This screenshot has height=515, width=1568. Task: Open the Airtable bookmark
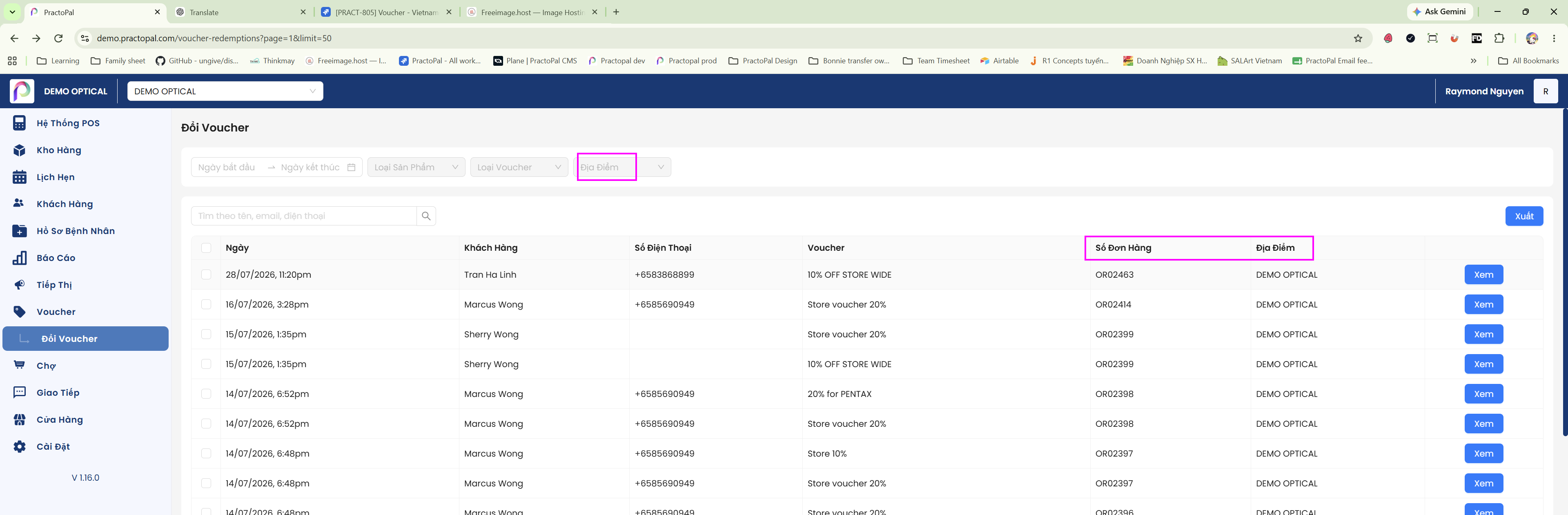tap(1000, 61)
